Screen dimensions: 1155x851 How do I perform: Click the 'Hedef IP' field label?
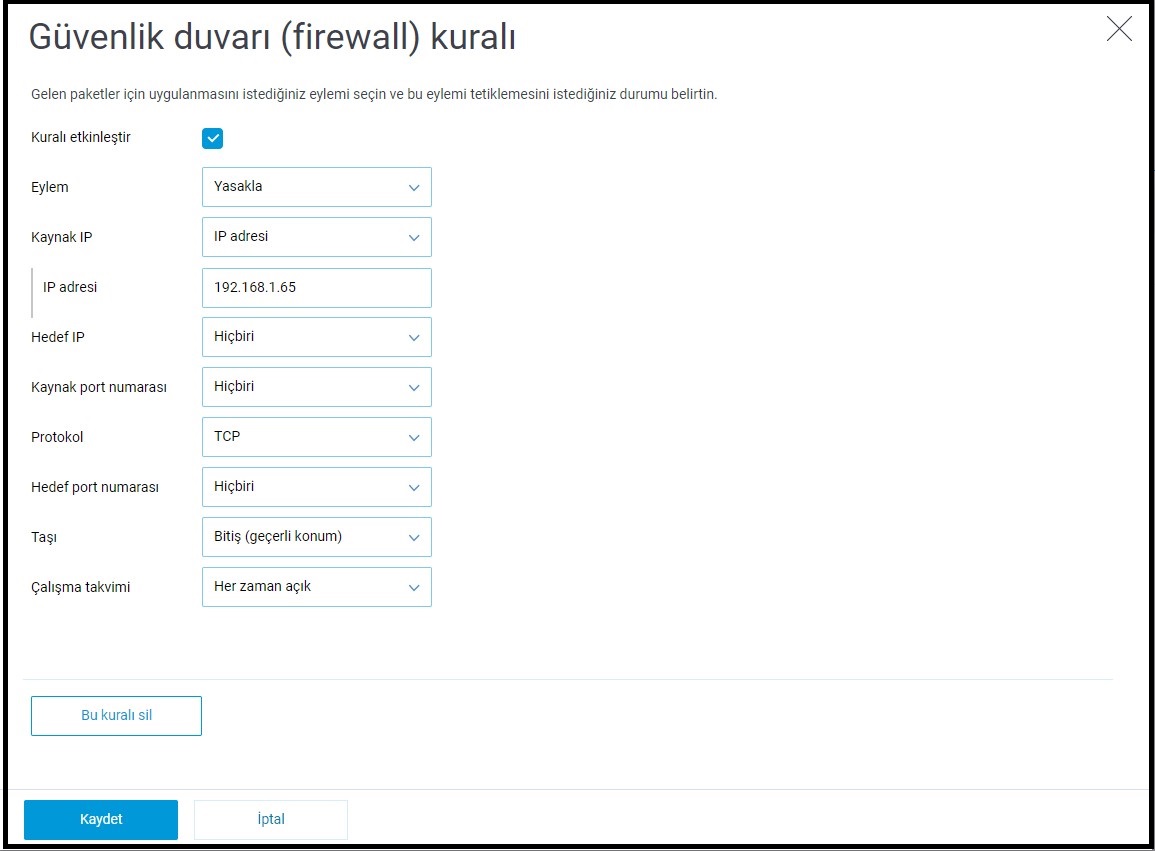pyautogui.click(x=58, y=338)
